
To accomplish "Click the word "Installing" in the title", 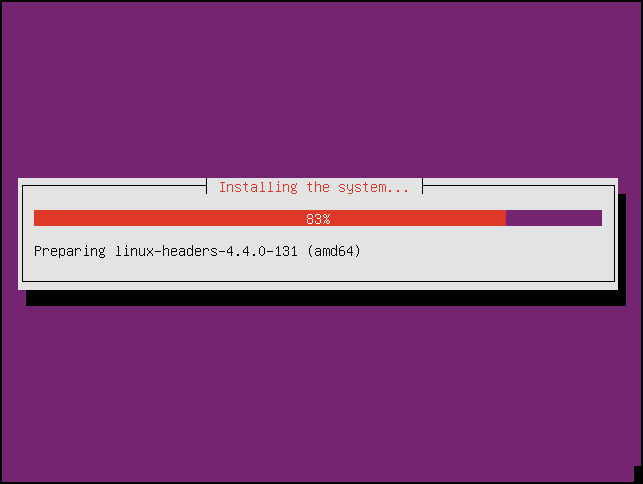I will 258,187.
